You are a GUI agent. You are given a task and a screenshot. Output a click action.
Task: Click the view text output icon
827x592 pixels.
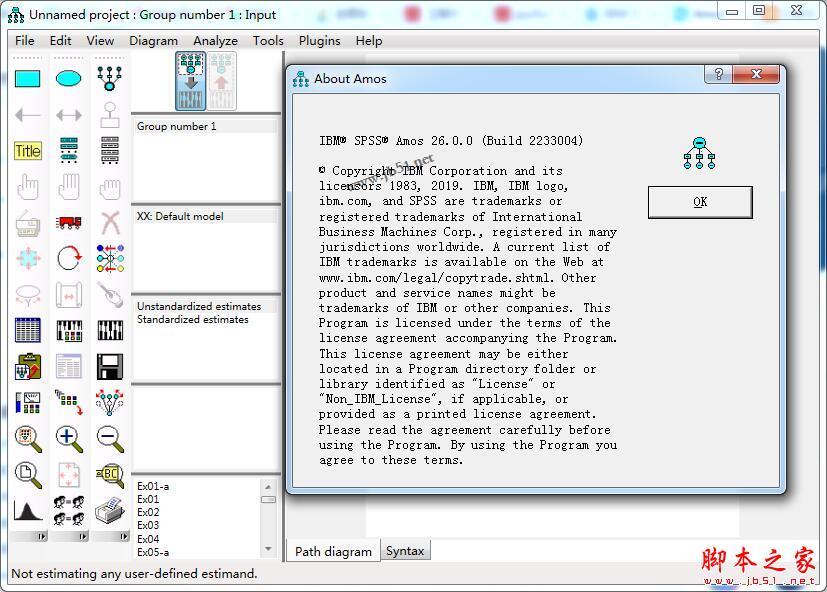(69, 366)
